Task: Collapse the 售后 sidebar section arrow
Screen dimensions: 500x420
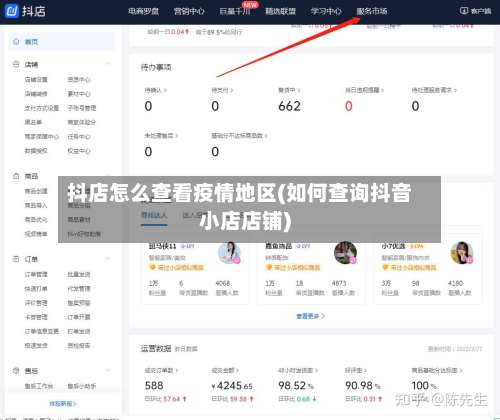Action: pyautogui.click(x=108, y=370)
